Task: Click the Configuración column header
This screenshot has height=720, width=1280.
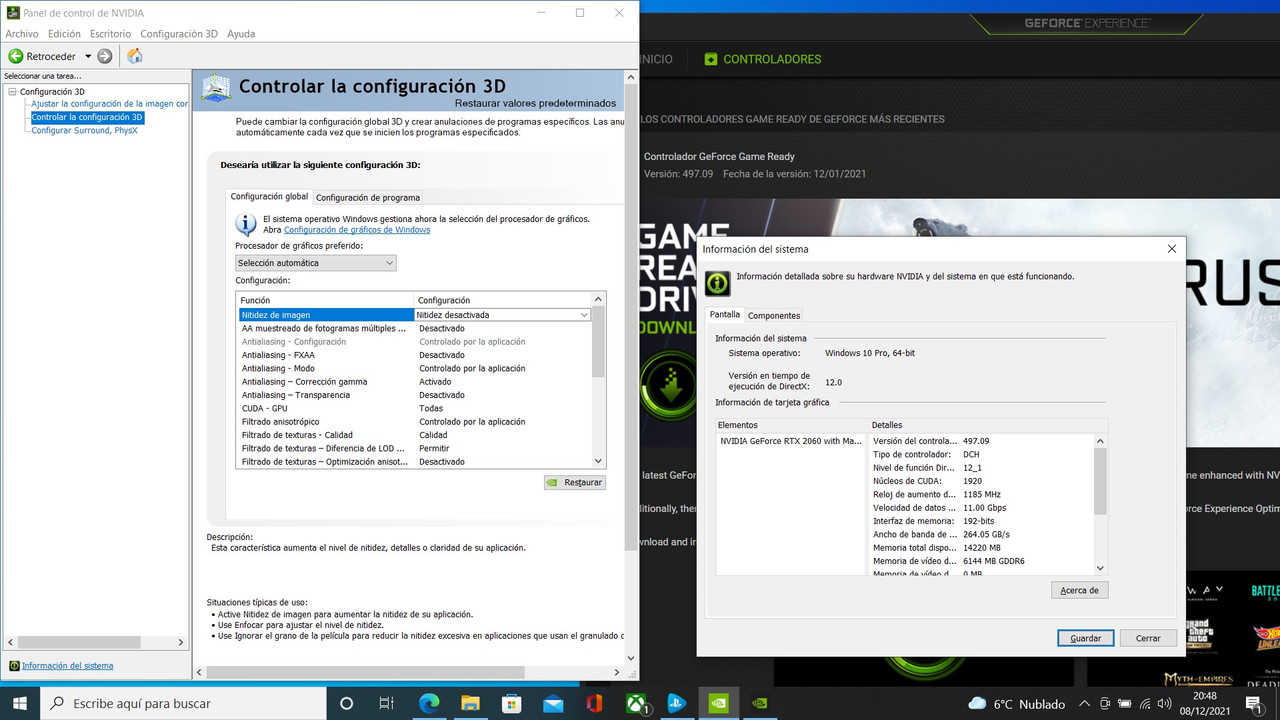Action: coord(502,300)
